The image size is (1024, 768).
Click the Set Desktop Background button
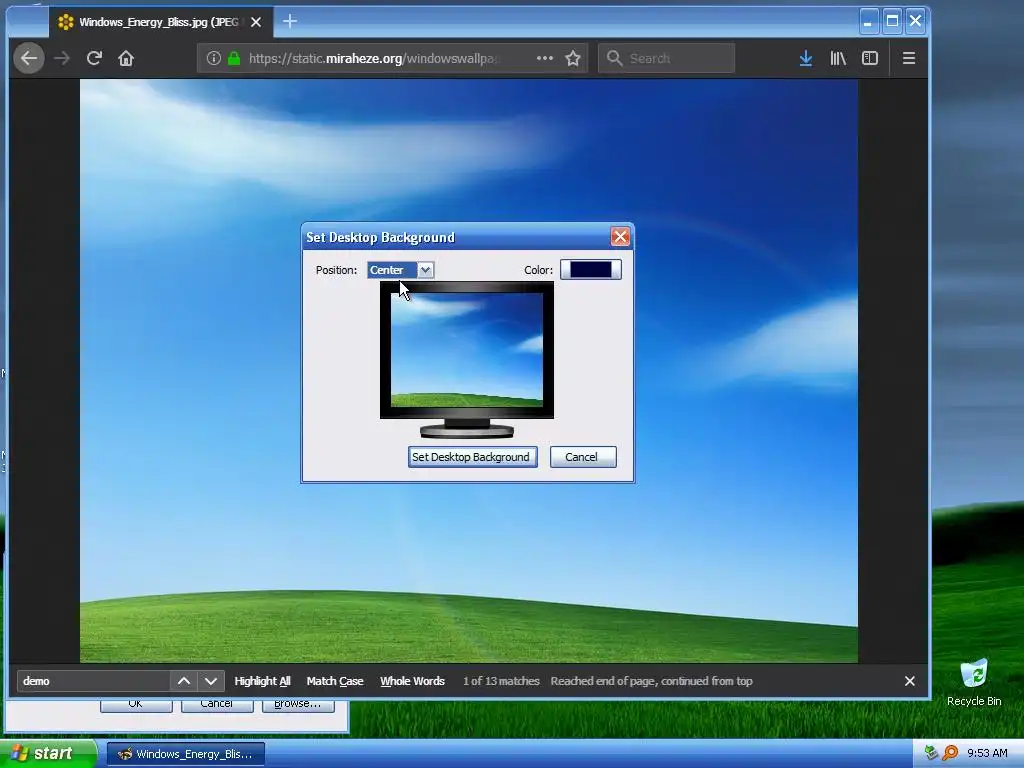(473, 457)
